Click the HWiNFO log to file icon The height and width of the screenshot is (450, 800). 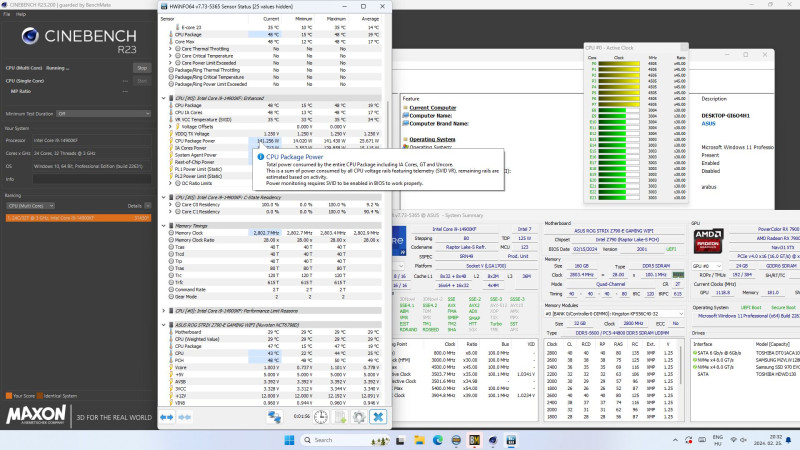tap(340, 417)
